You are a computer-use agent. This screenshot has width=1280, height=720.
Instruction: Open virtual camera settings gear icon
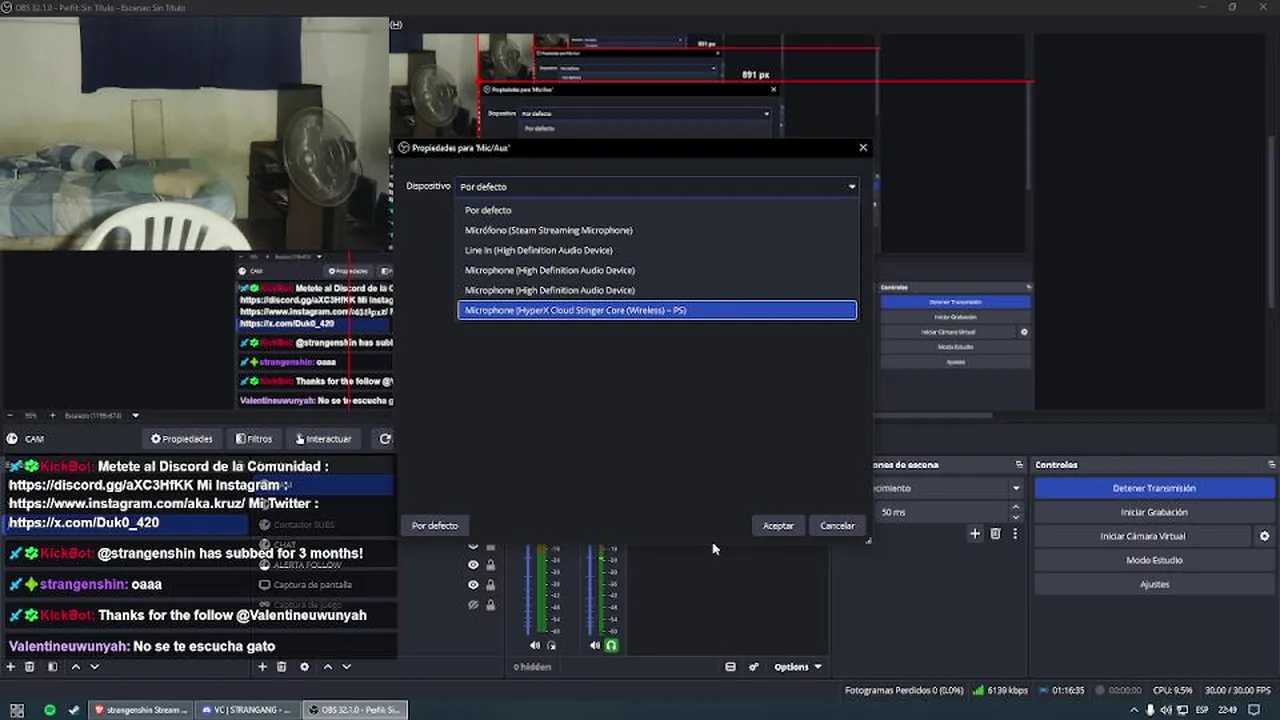click(1264, 536)
